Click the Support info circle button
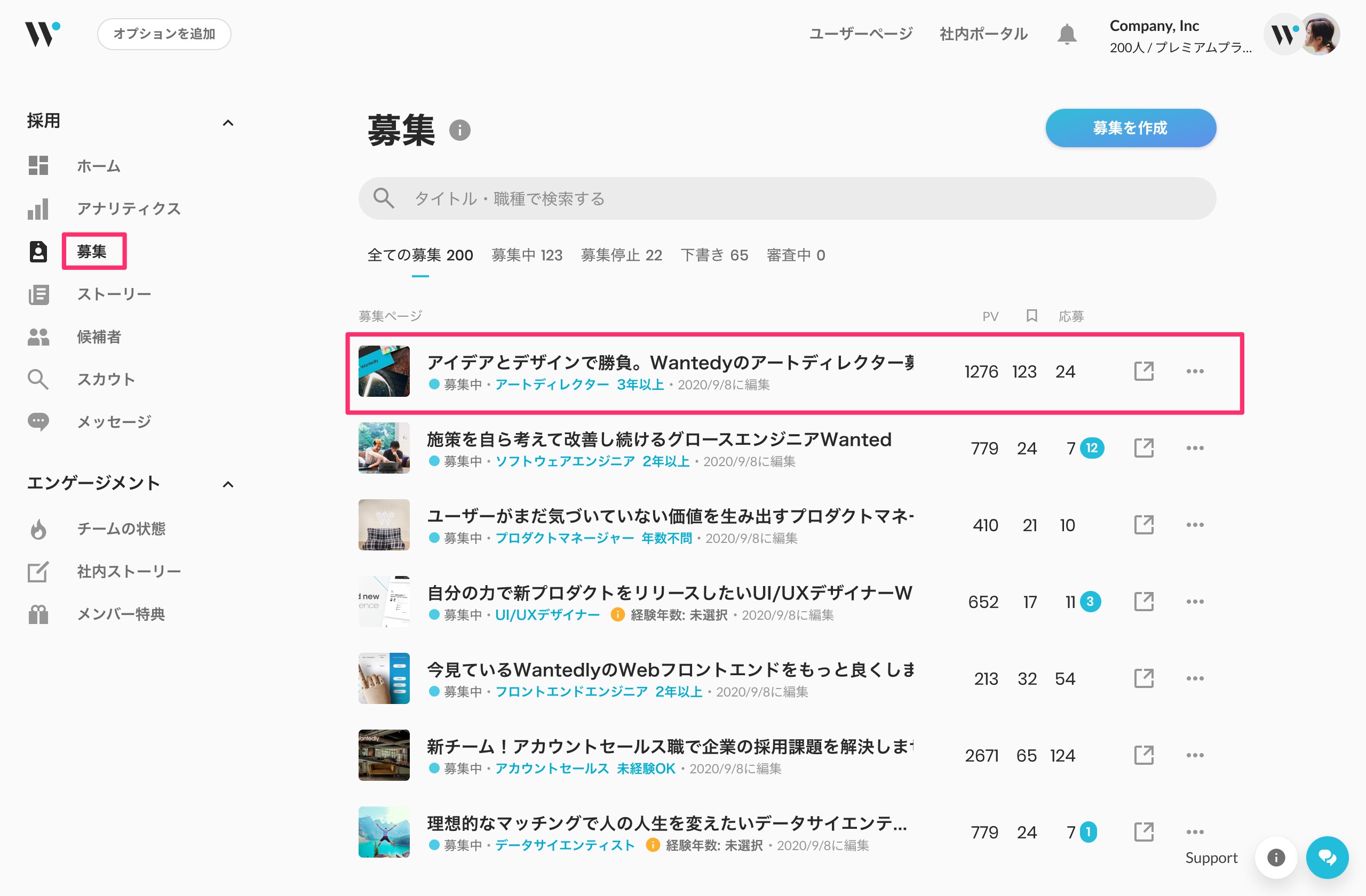1366x896 pixels. [1275, 857]
